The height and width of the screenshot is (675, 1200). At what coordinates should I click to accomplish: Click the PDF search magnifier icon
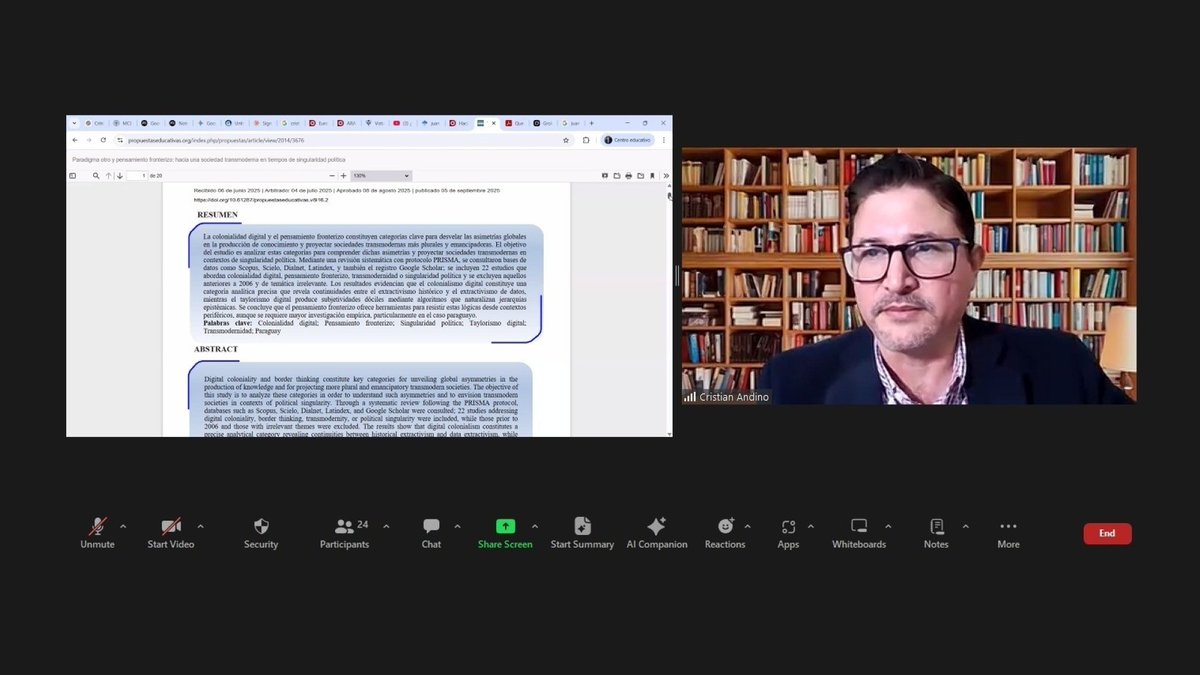pyautogui.click(x=96, y=176)
